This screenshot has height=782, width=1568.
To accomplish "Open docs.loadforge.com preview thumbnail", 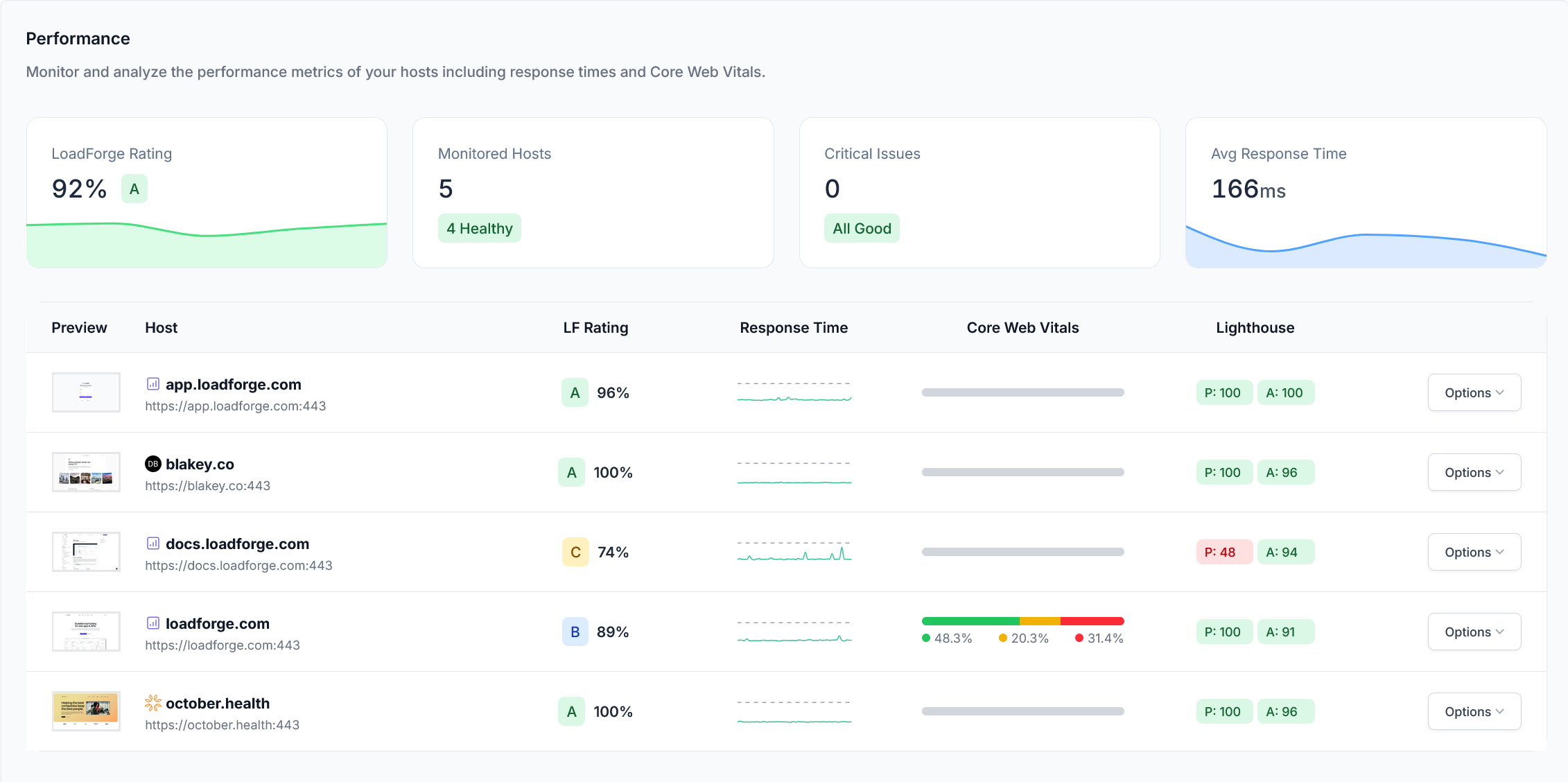I will click(86, 552).
